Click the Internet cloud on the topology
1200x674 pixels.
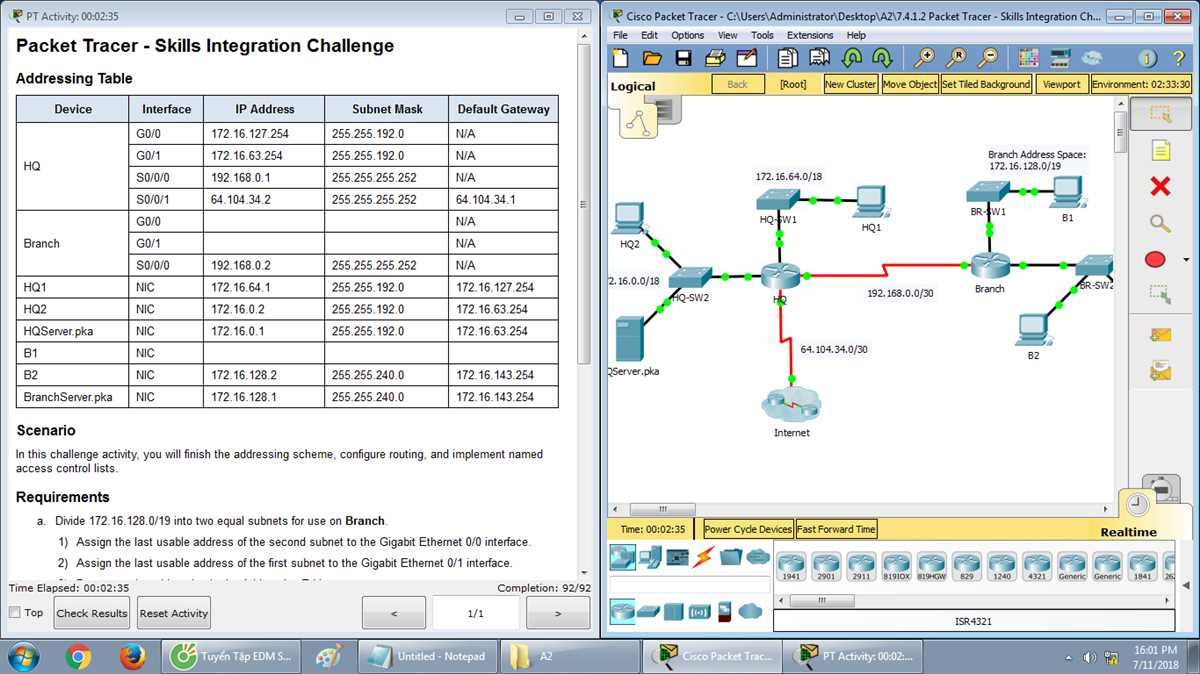click(x=790, y=405)
